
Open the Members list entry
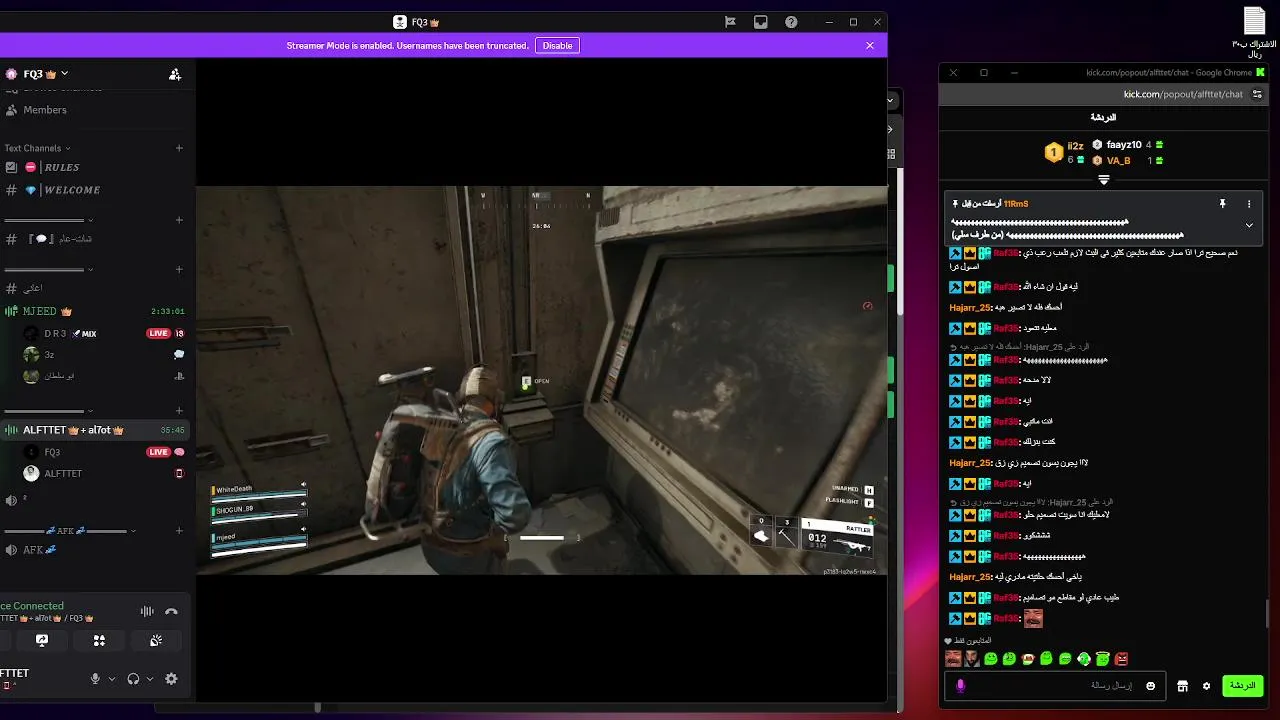[44, 110]
